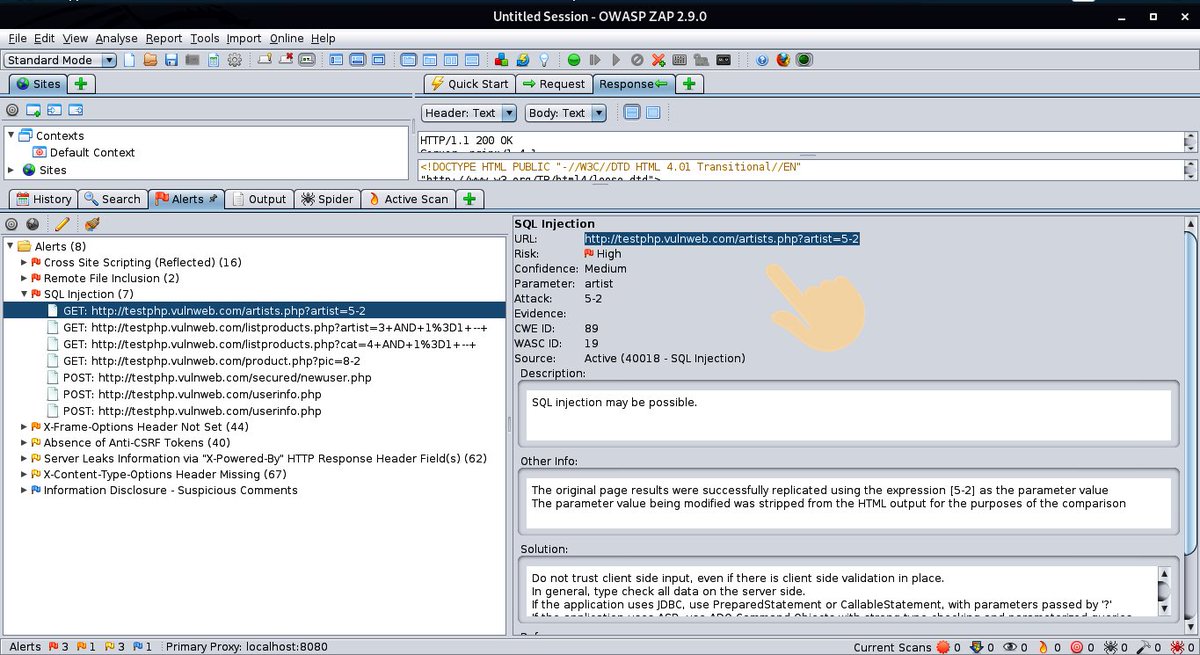Click the red High alerts flag in footer
The image size is (1200, 655).
(54, 647)
